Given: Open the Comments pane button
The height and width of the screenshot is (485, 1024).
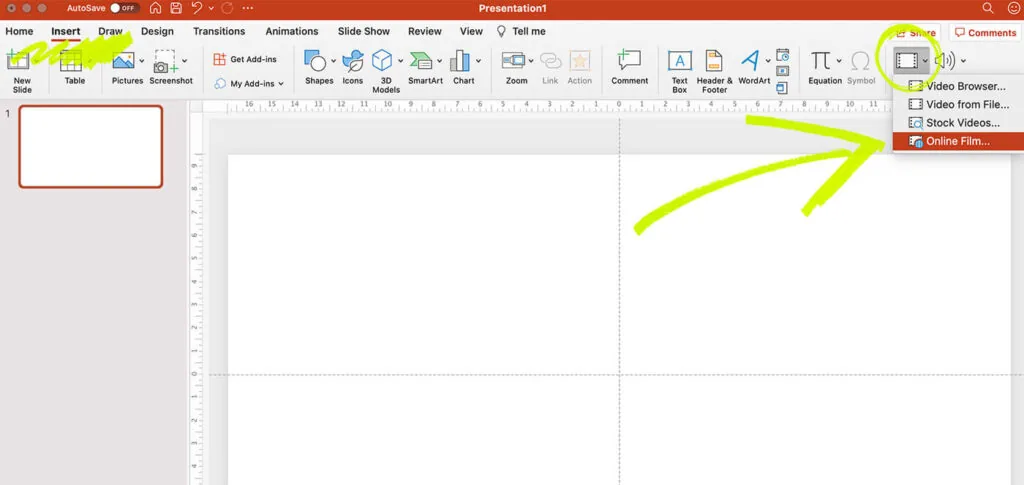Looking at the screenshot, I should coord(986,33).
